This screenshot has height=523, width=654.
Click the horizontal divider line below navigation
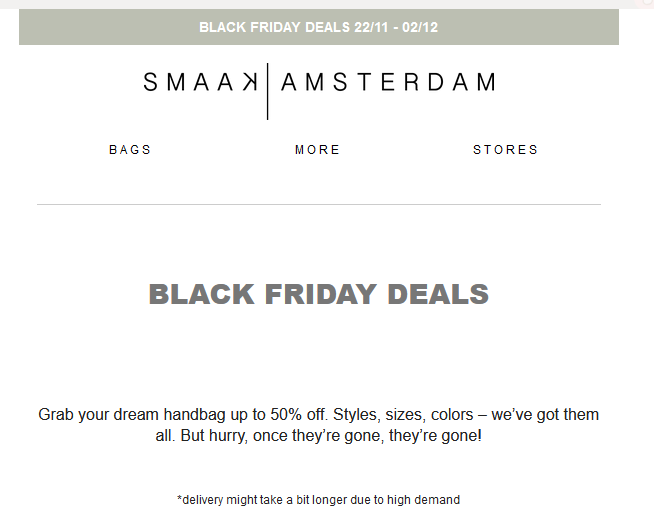point(318,204)
